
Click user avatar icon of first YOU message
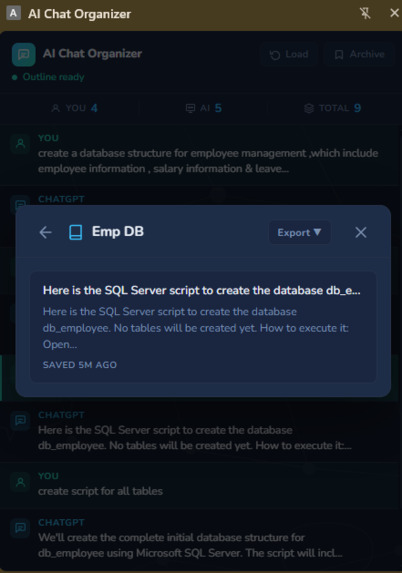pyautogui.click(x=21, y=143)
